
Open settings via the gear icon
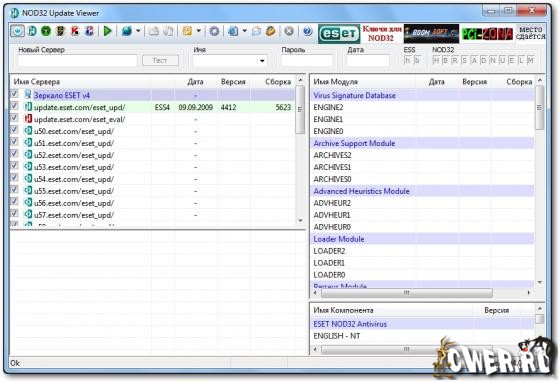click(214, 31)
